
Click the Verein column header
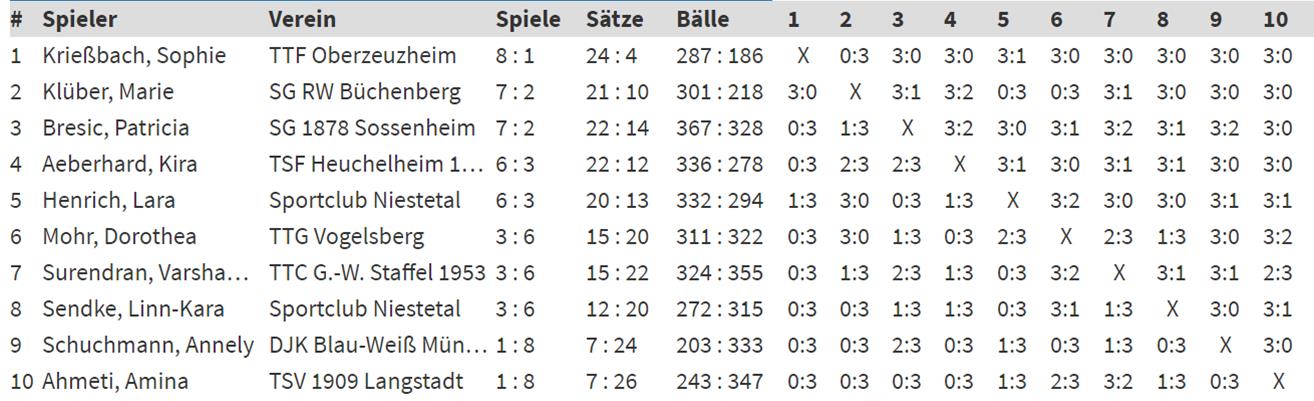[302, 19]
